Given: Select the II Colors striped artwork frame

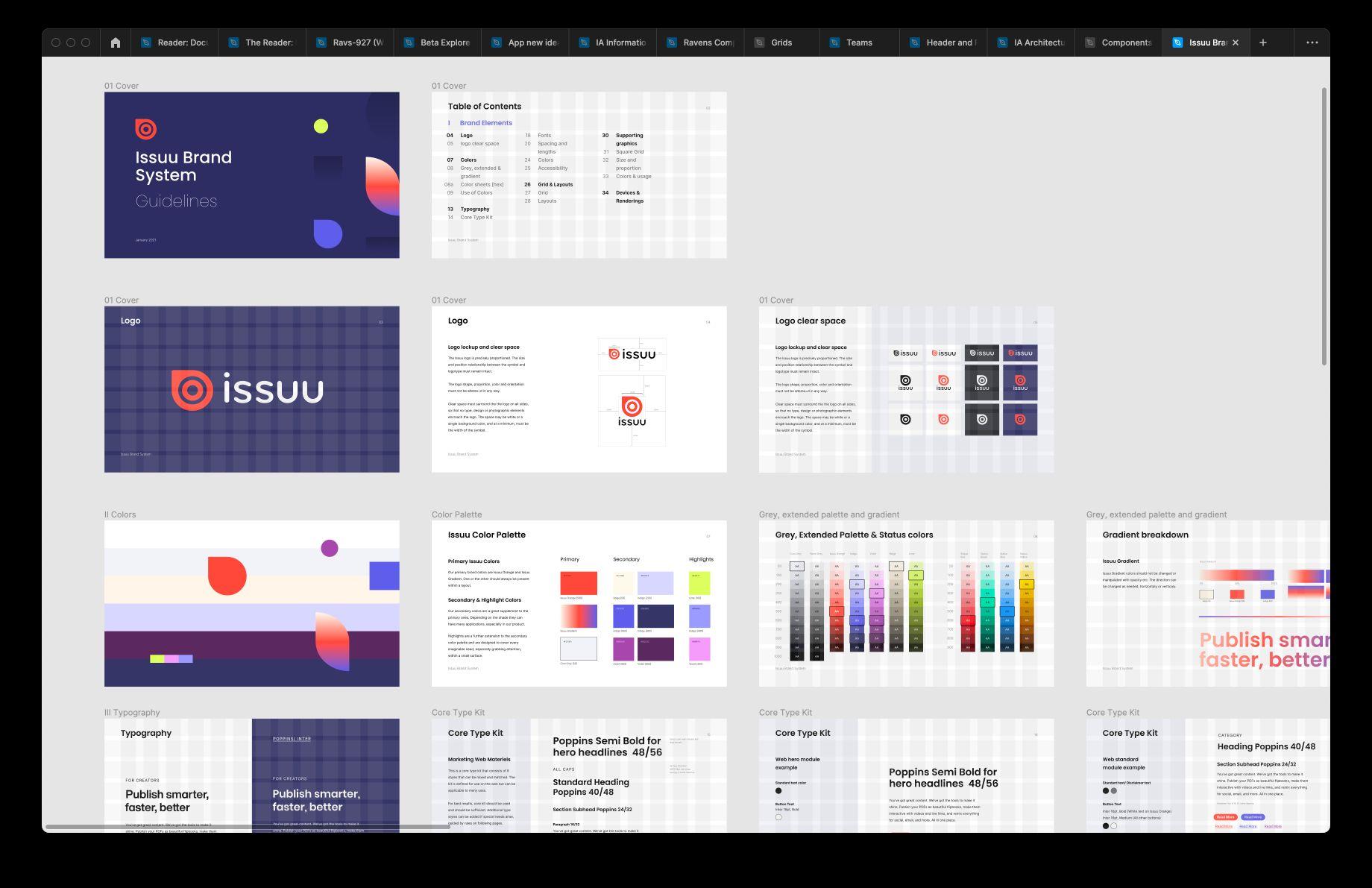Looking at the screenshot, I should point(251,603).
